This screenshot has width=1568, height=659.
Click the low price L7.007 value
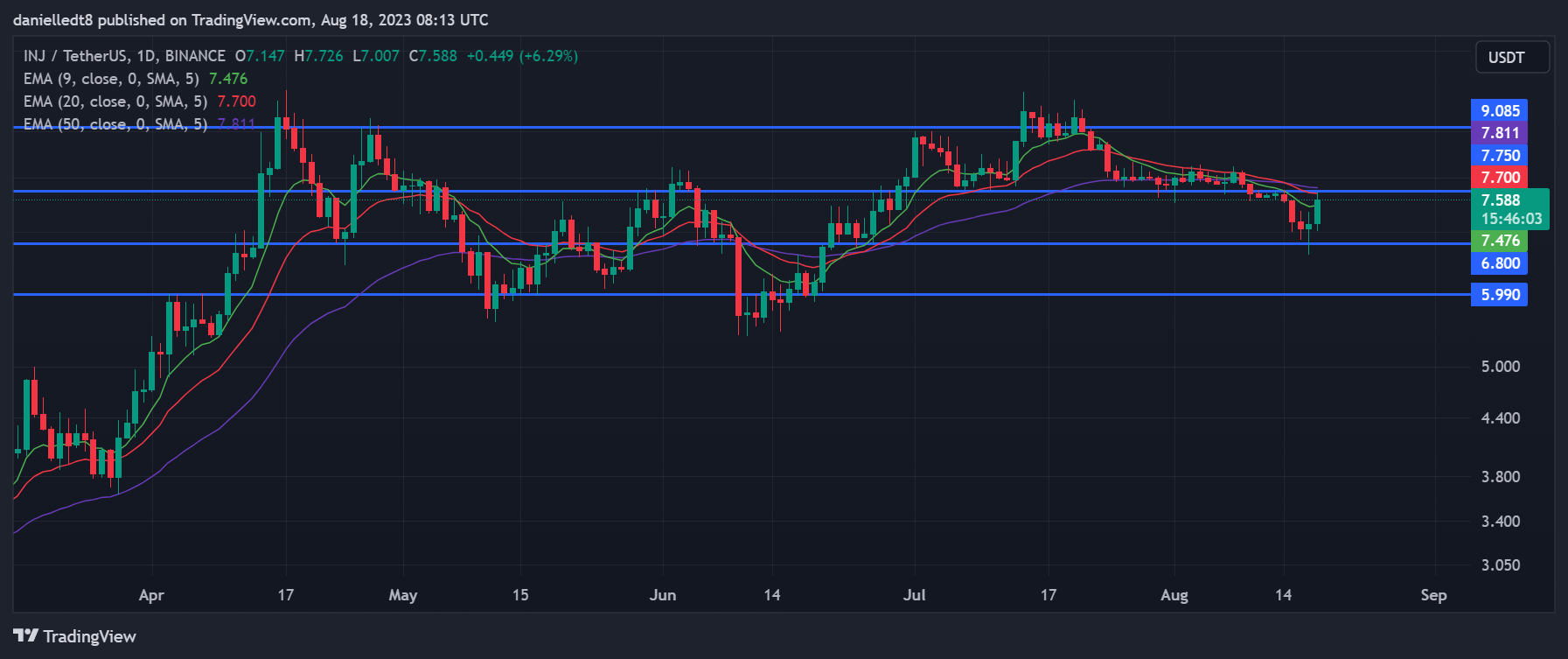pos(376,56)
